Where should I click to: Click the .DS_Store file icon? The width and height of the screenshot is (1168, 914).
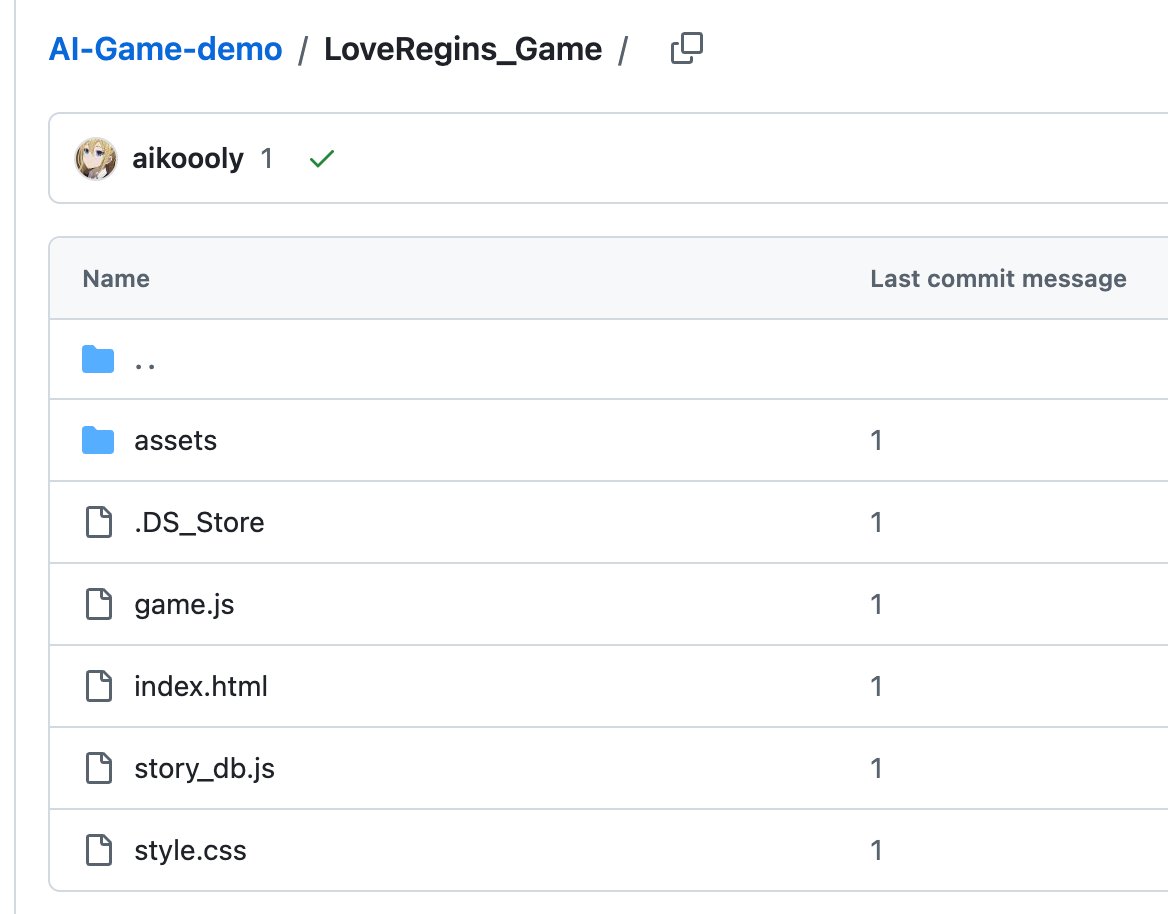[98, 522]
